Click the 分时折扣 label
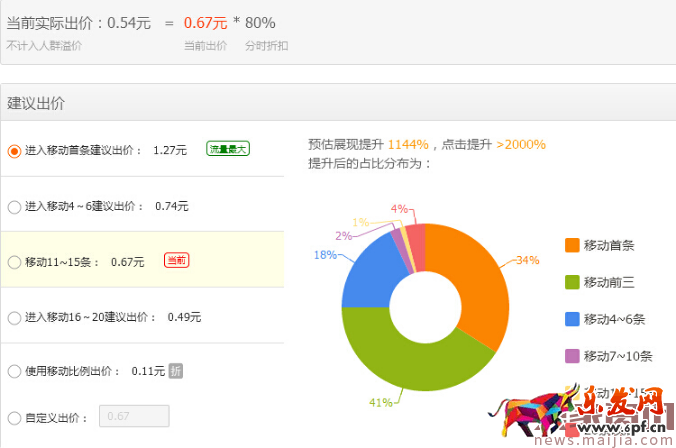 pos(266,46)
